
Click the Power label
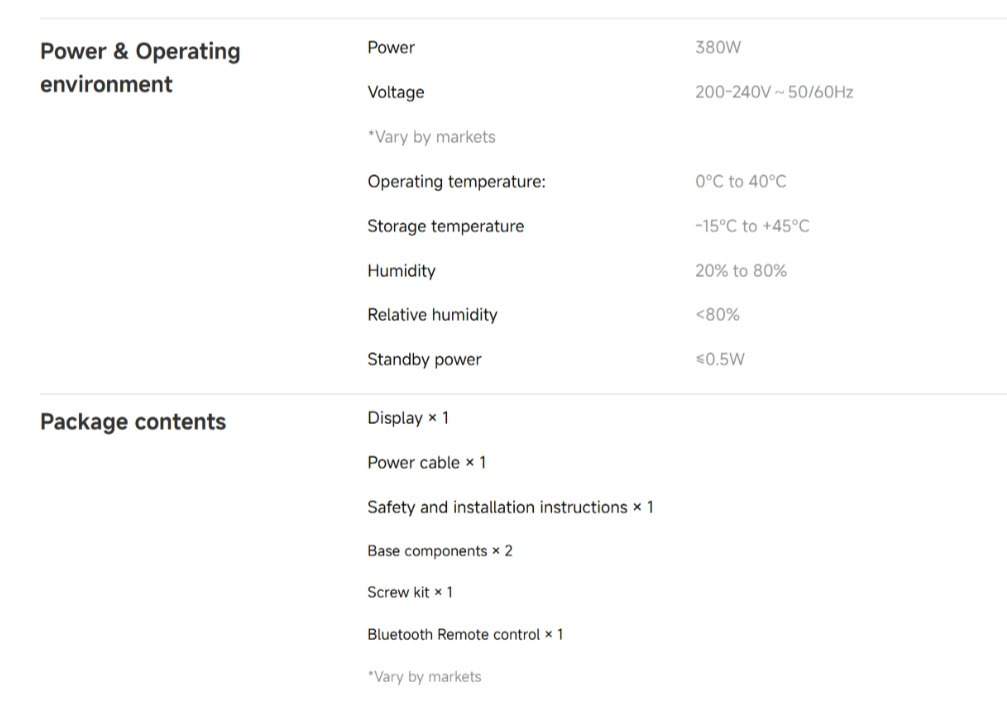[x=391, y=48]
